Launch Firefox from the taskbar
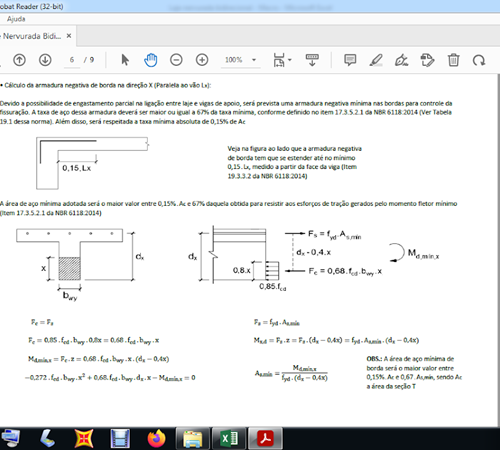 point(156,438)
